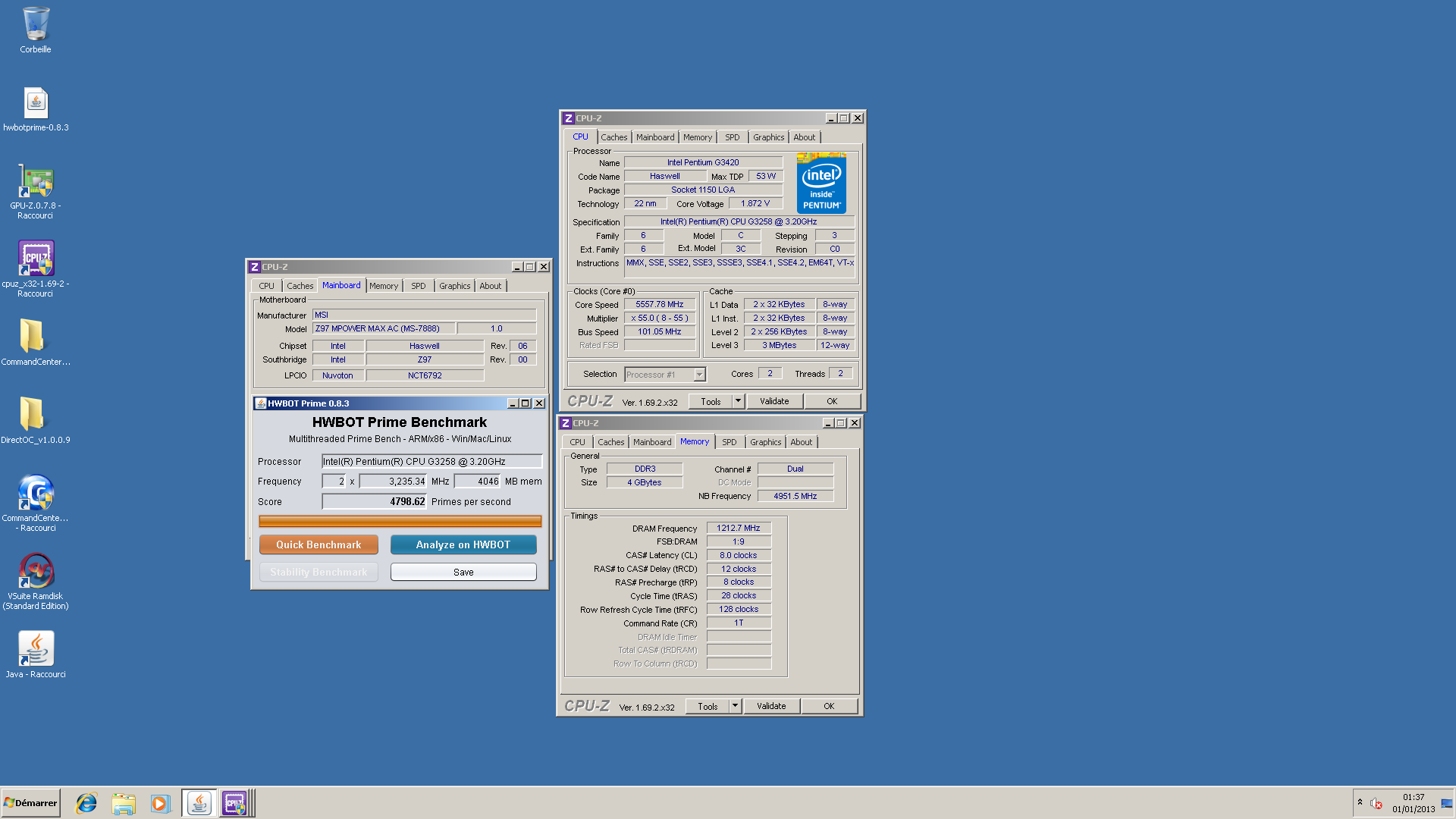This screenshot has width=1456, height=819.
Task: Click Analyze on HWBOT button
Action: (x=463, y=544)
